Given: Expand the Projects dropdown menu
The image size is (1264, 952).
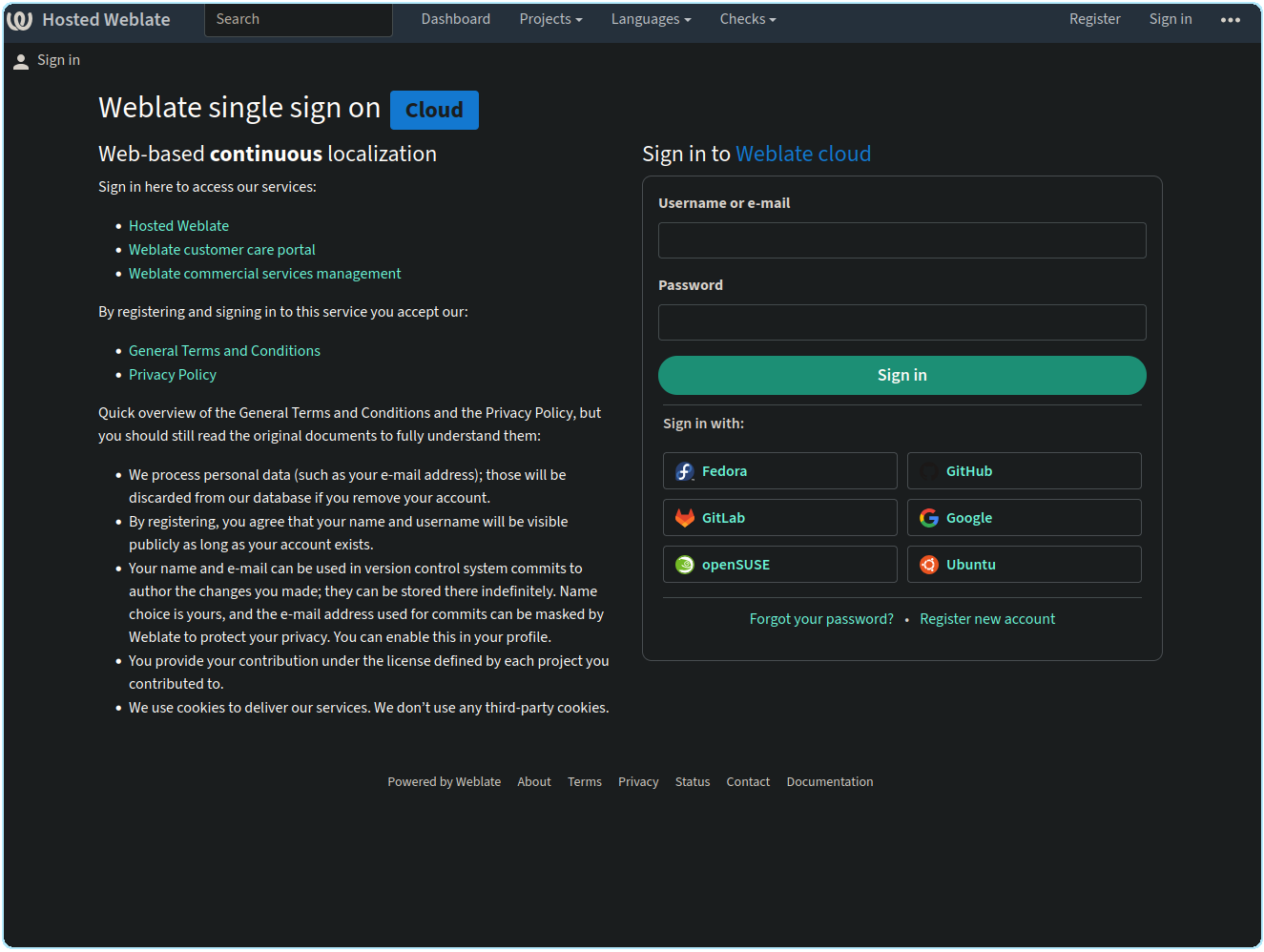Looking at the screenshot, I should [x=551, y=19].
